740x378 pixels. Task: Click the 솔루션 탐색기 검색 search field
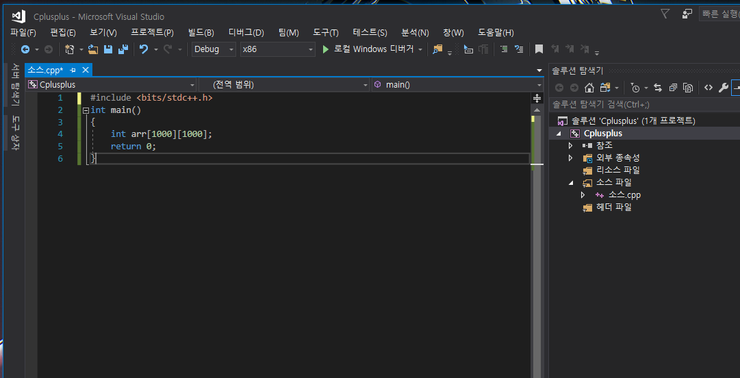tap(644, 105)
